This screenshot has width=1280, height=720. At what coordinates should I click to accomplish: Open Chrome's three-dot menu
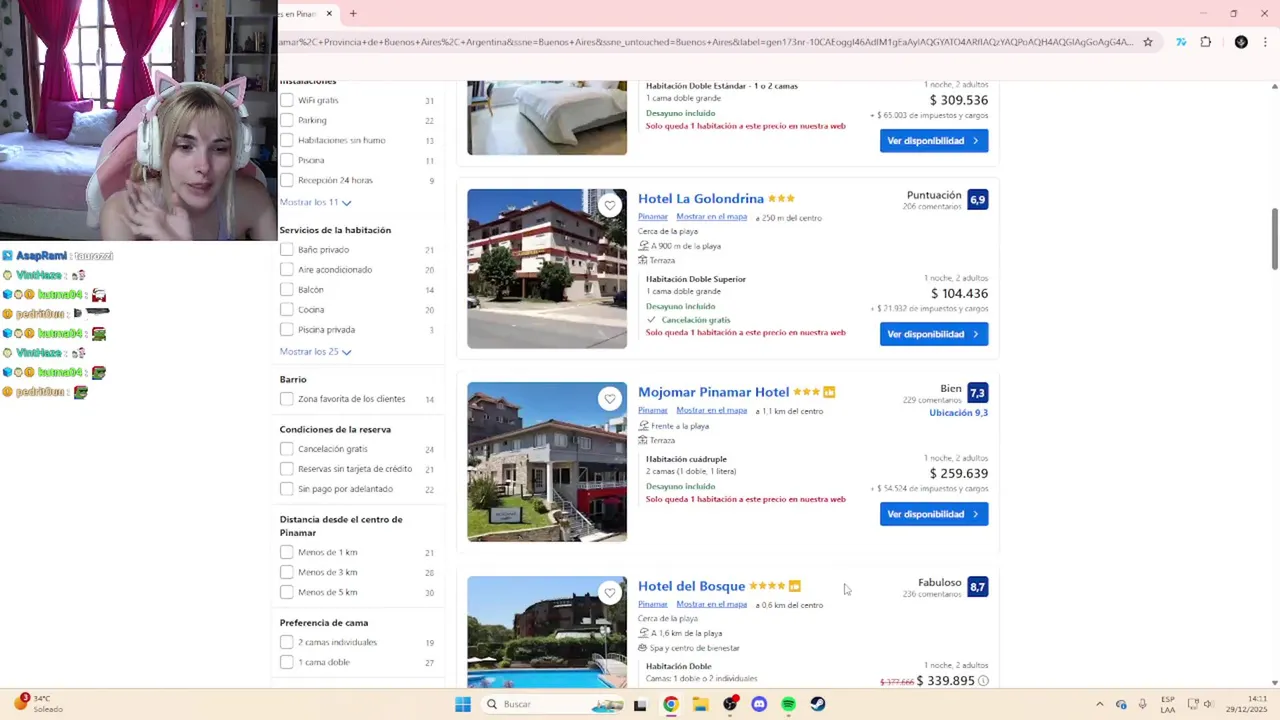pos(1266,42)
